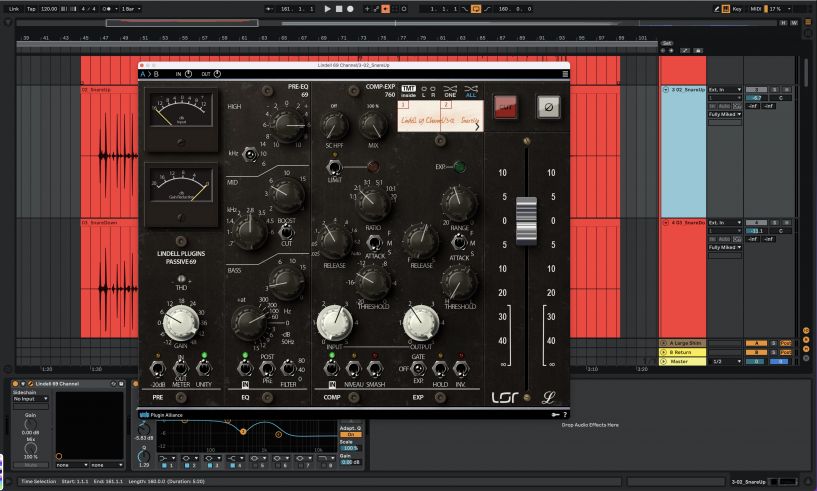Click the Lindell device Mute button

click(x=30, y=465)
